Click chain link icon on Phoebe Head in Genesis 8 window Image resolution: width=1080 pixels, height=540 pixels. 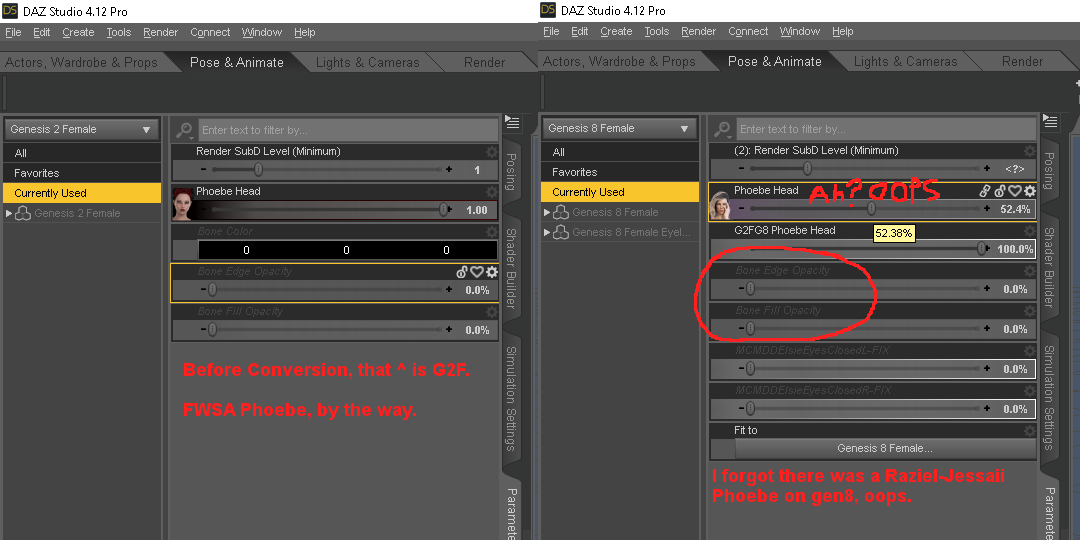coord(986,191)
